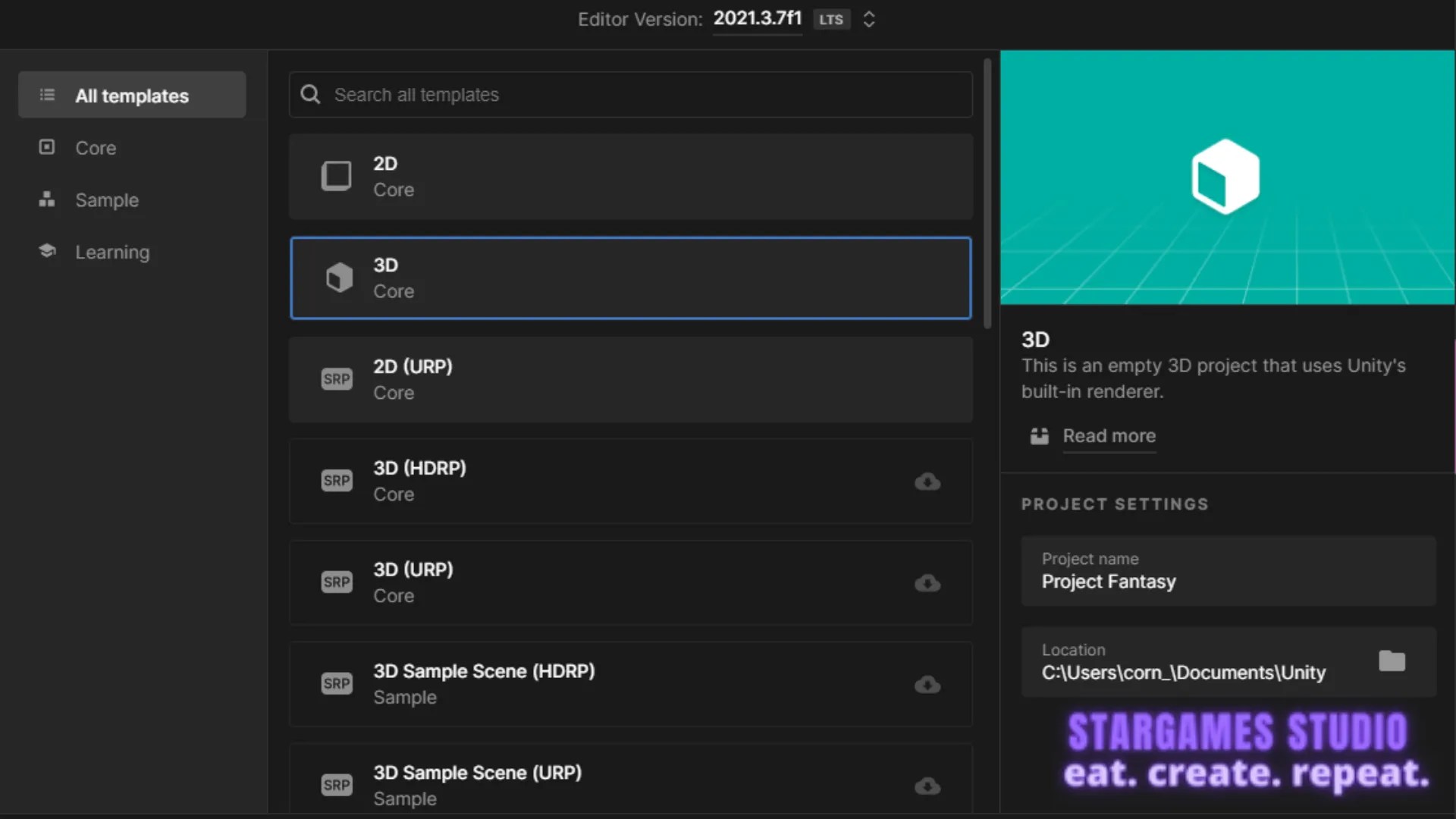
Task: Click the download icon for 3D (HDRP)
Action: 927,482
